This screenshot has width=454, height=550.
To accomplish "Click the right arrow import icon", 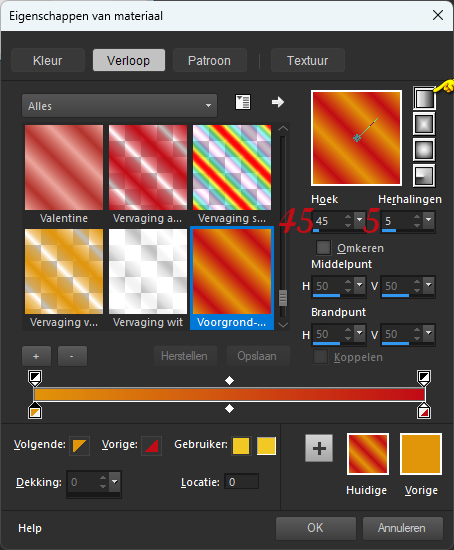I will (x=278, y=102).
